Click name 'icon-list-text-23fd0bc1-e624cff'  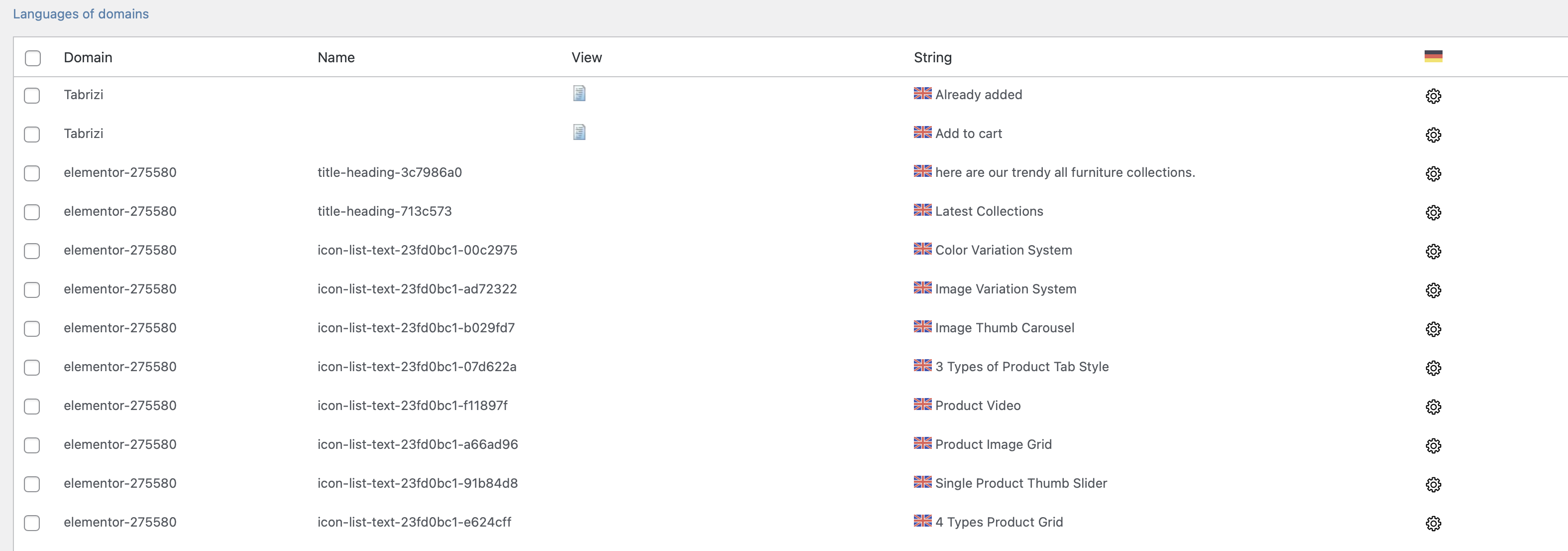[415, 522]
